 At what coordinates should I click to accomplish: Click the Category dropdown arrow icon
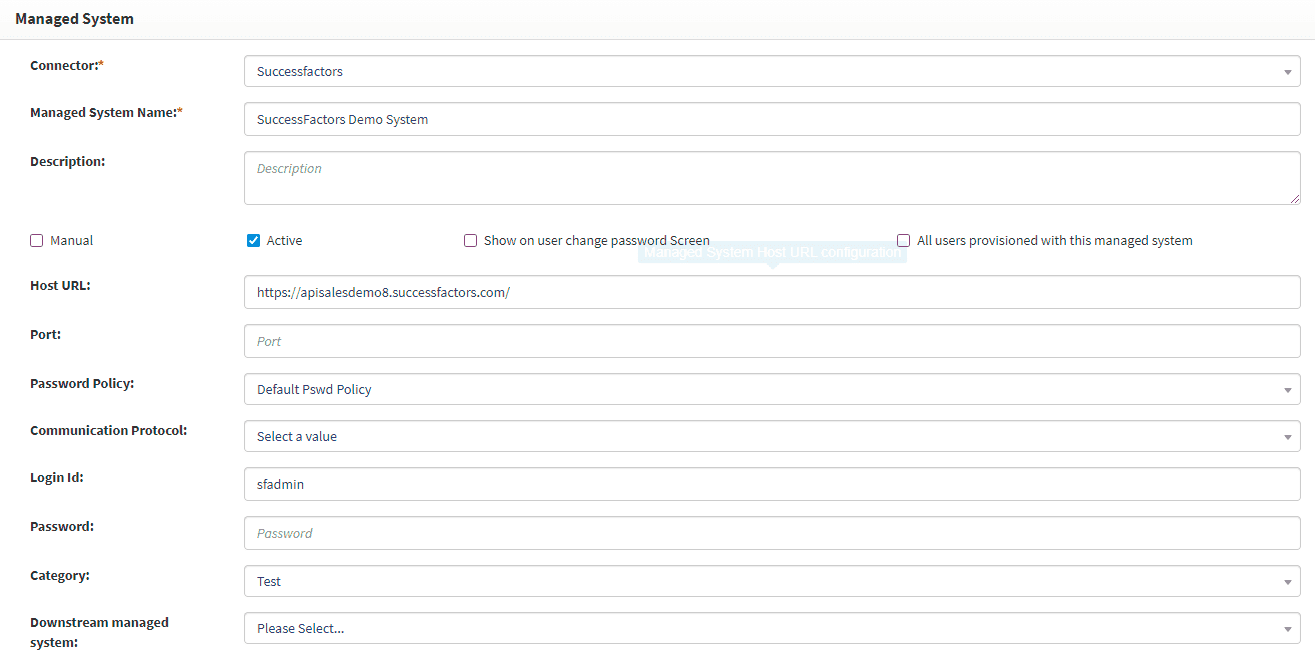tap(1287, 582)
